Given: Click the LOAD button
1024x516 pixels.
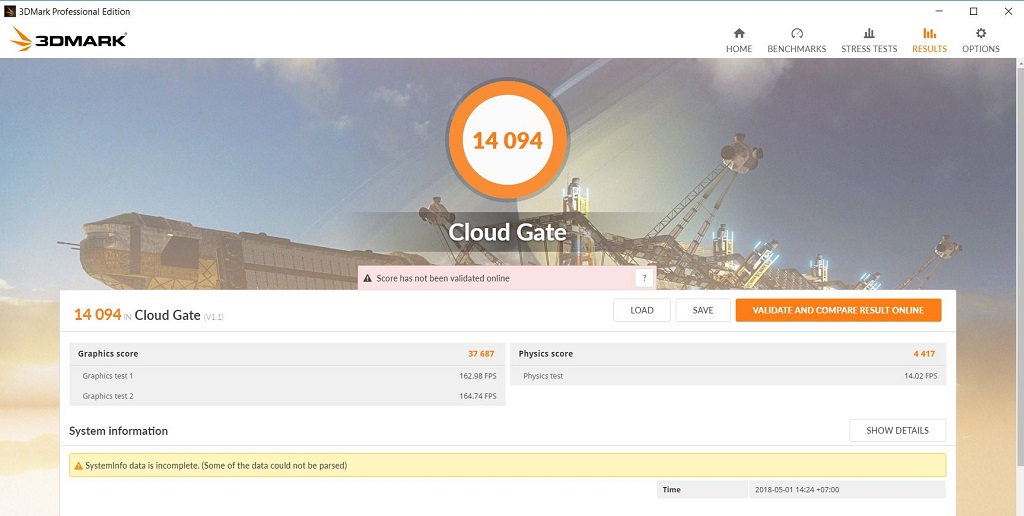Looking at the screenshot, I should point(641,310).
